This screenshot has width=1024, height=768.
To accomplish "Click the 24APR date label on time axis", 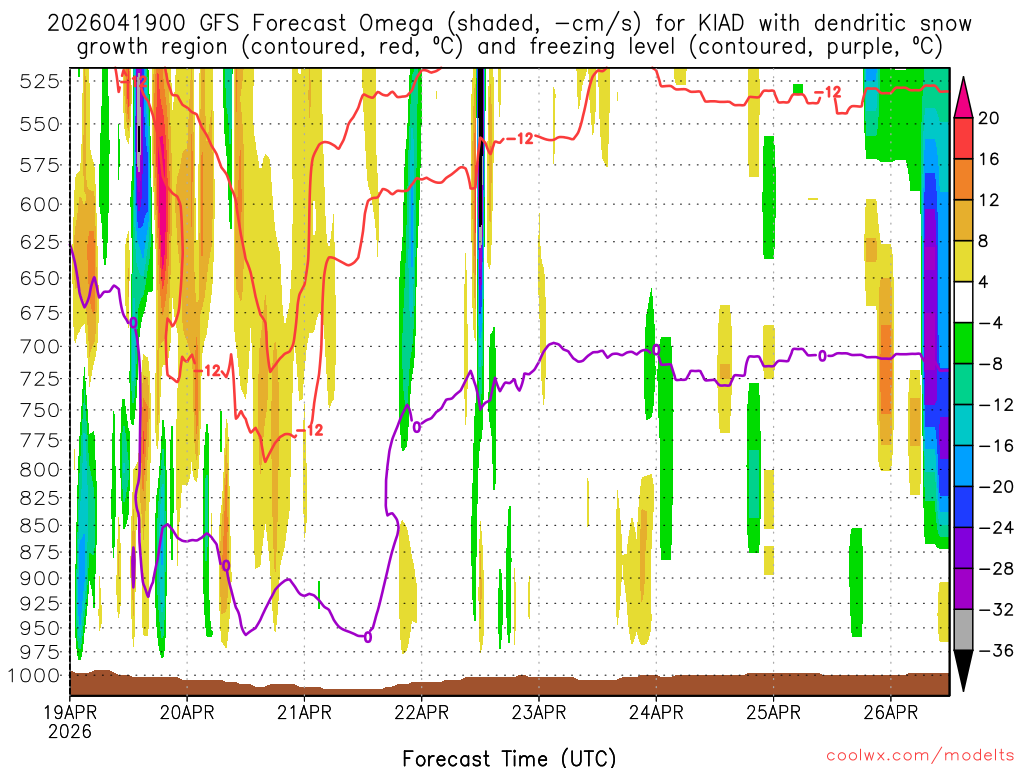I will click(x=656, y=712).
